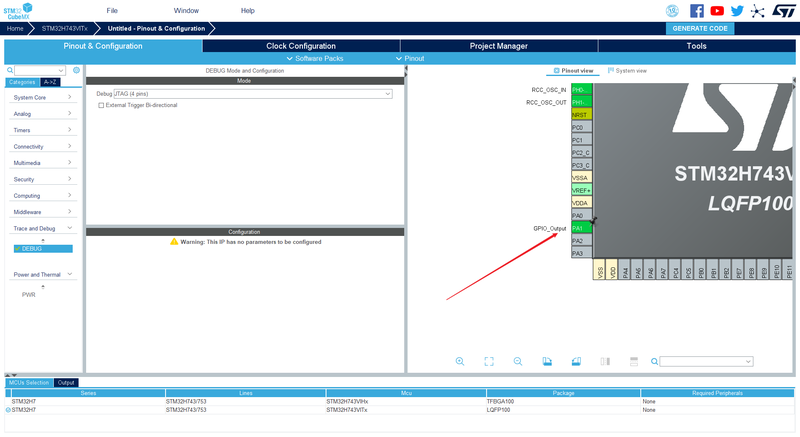Switch to System view
Image resolution: width=800 pixels, height=437 pixels.
[x=627, y=71]
